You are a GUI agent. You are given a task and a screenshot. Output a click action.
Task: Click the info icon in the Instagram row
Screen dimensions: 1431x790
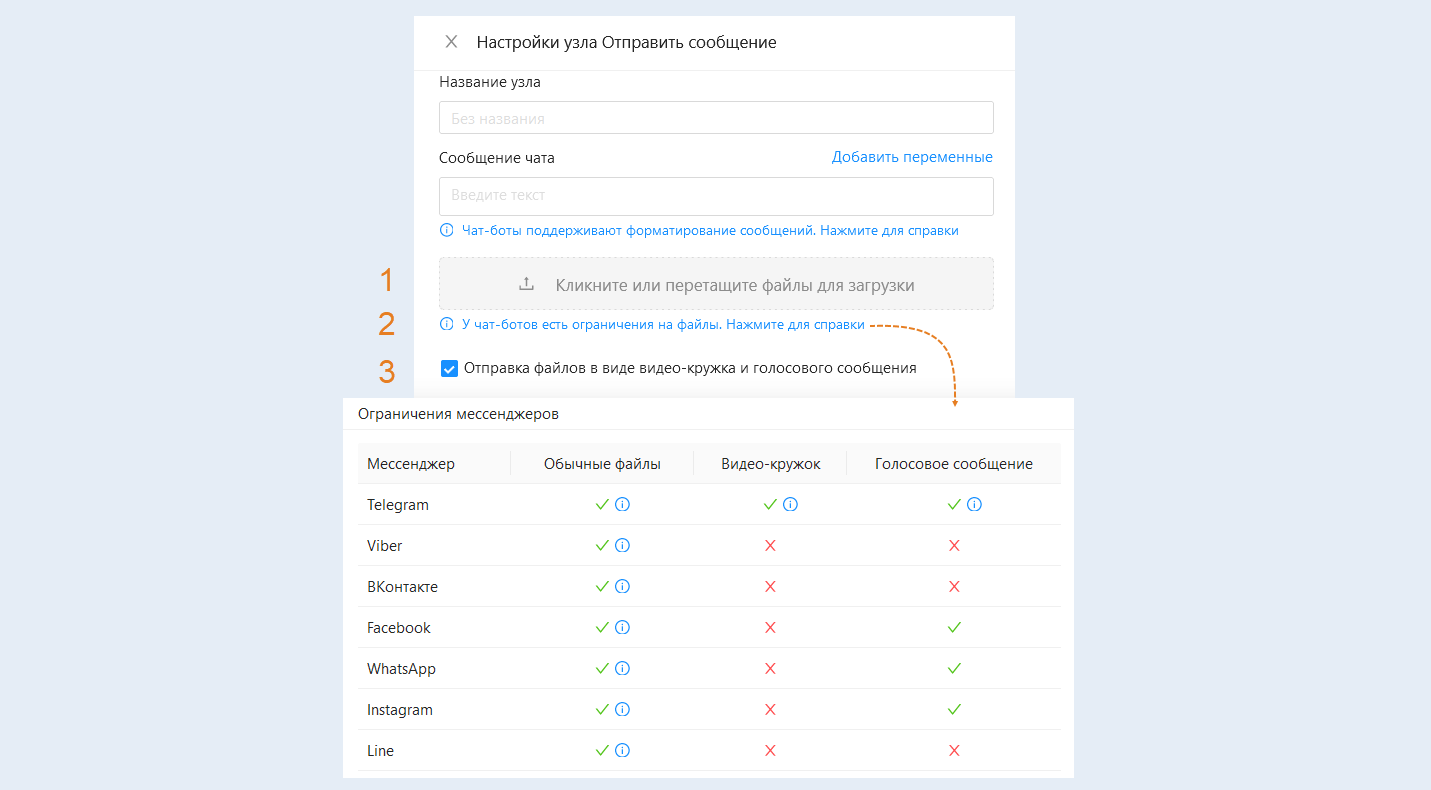coord(622,710)
